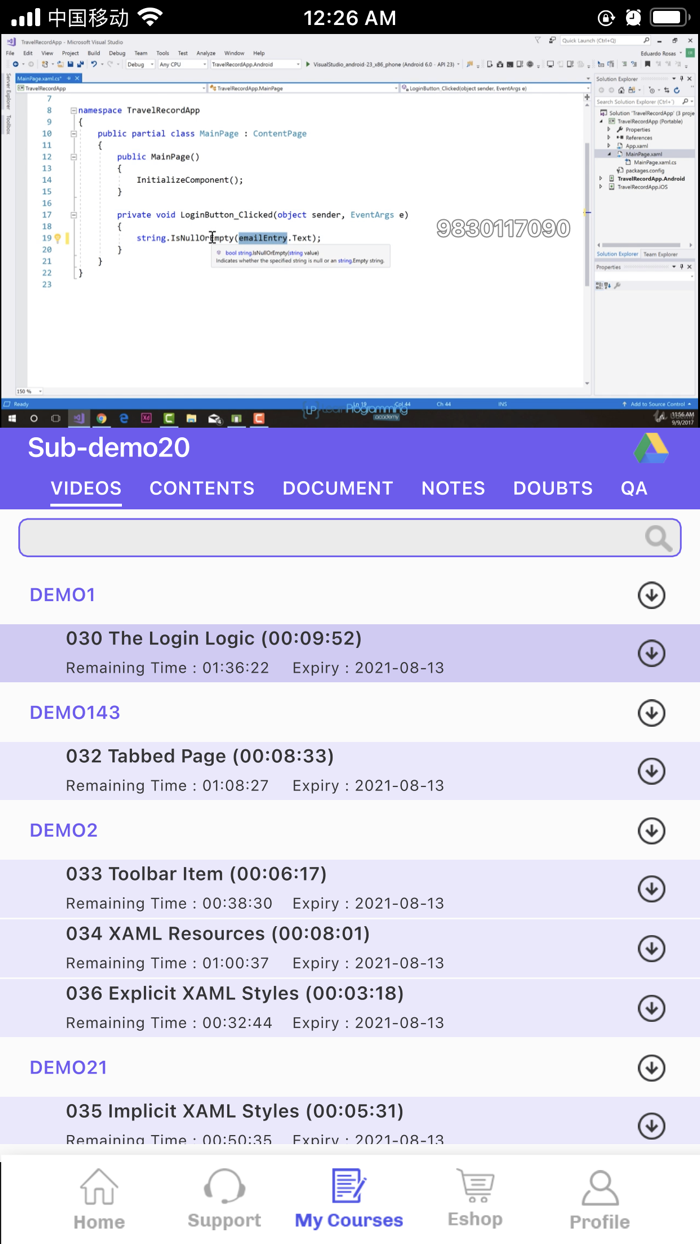Tap the circled arrow on the DEMO2 header

click(x=651, y=831)
